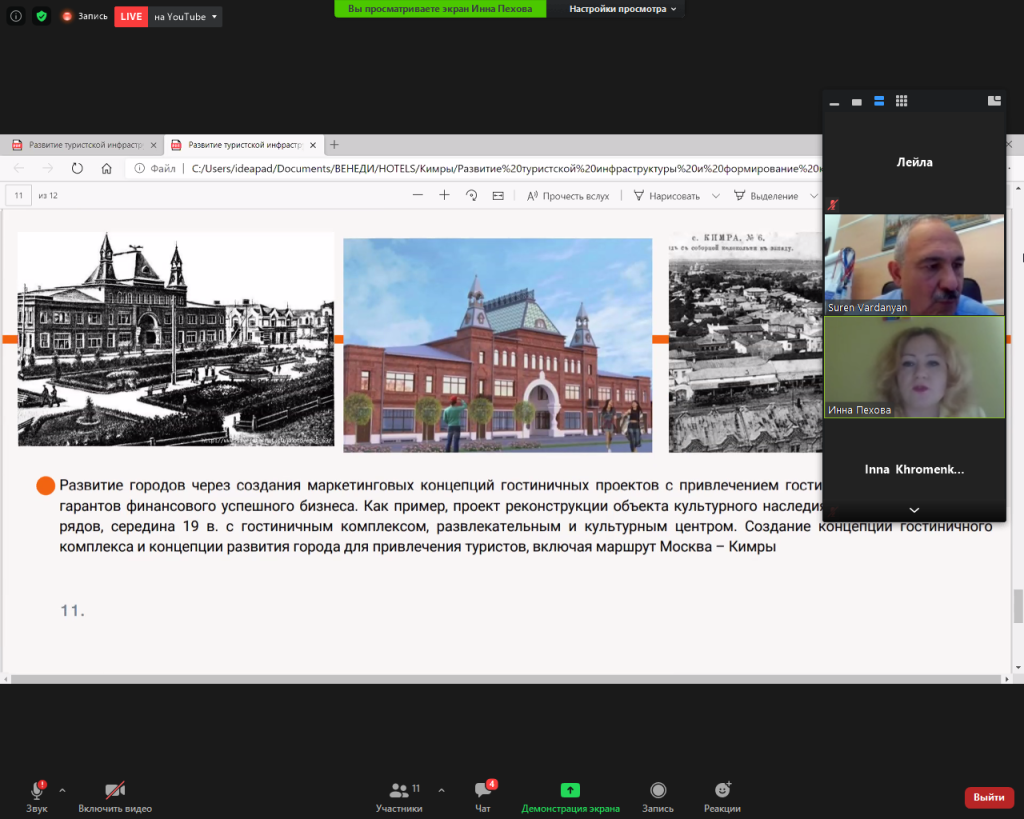
Task: Select the single-speaker video panel view
Action: click(x=856, y=101)
